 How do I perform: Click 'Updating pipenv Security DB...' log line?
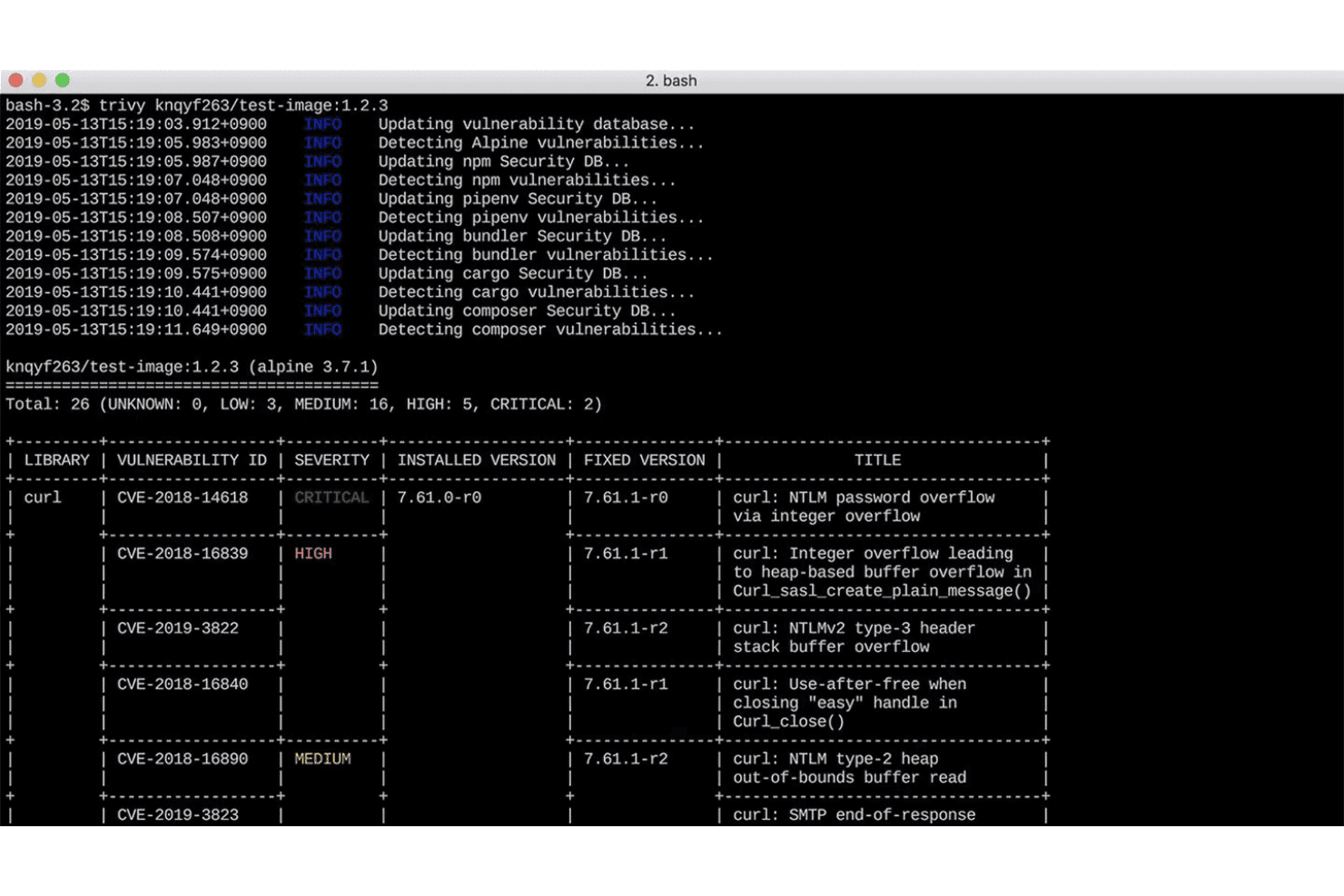click(x=518, y=199)
